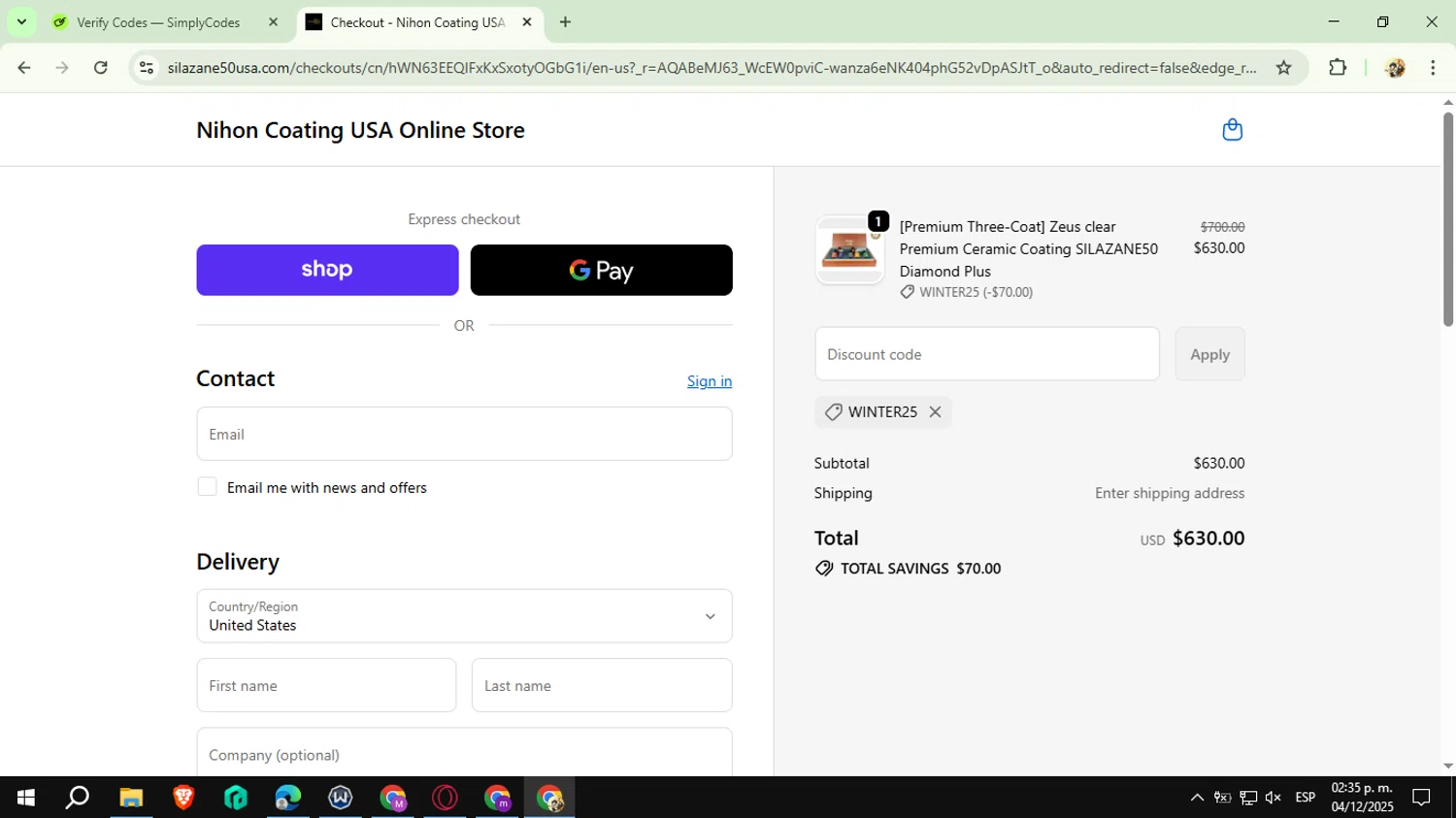1456x818 pixels.
Task: Click the Zeus clear product thumbnail
Action: tap(849, 250)
